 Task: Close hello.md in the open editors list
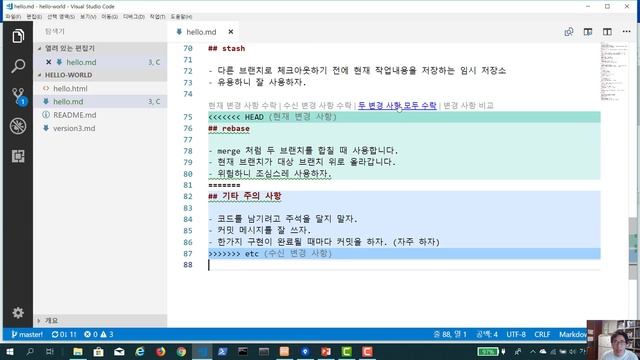pyautogui.click(x=49, y=62)
